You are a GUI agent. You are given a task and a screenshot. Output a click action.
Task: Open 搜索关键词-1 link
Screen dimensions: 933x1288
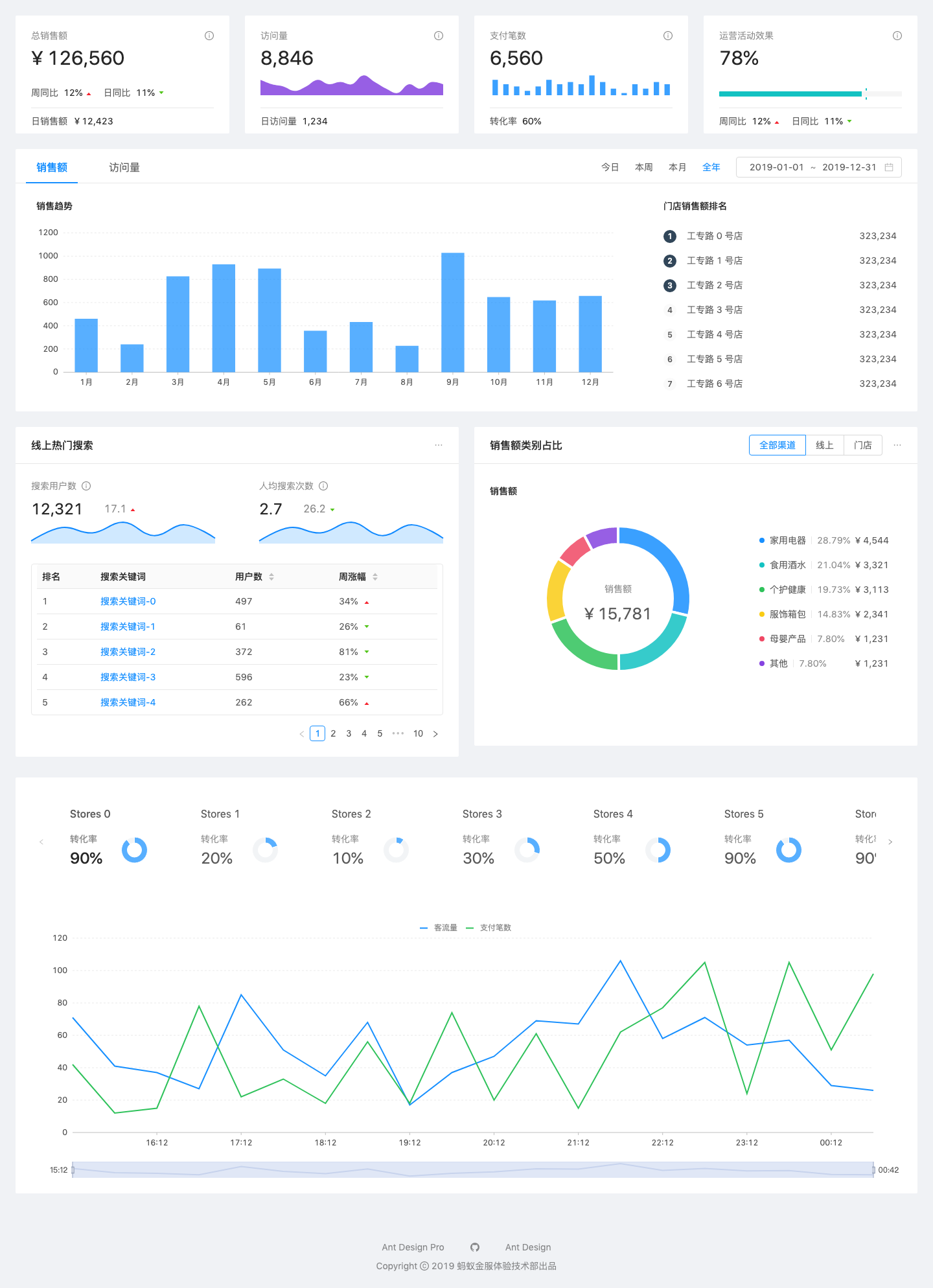click(128, 627)
